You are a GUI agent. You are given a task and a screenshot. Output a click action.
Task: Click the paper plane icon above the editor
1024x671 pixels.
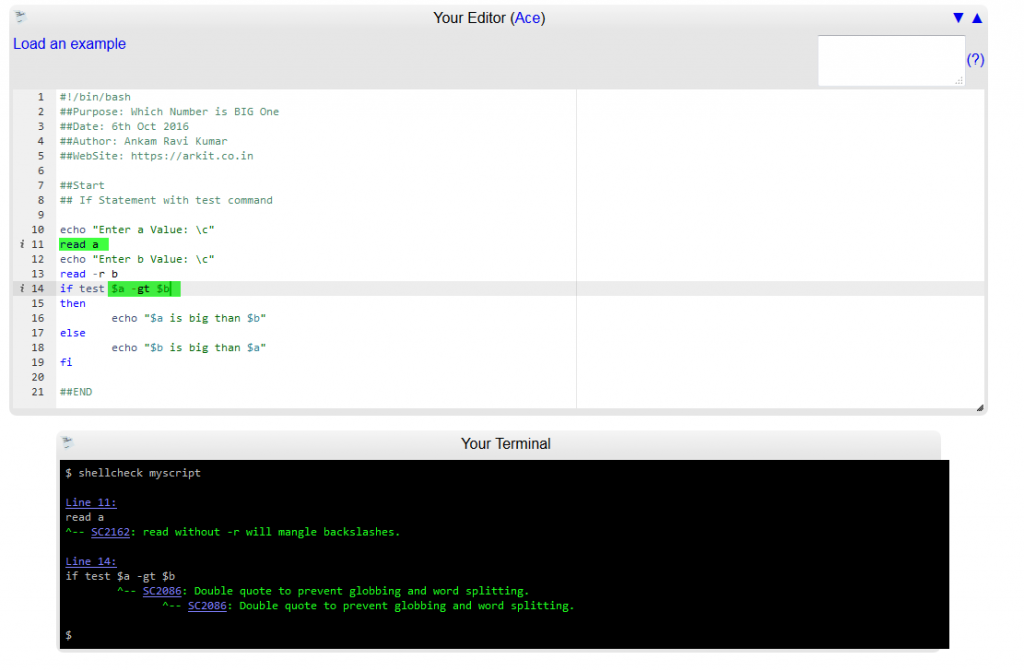19,16
